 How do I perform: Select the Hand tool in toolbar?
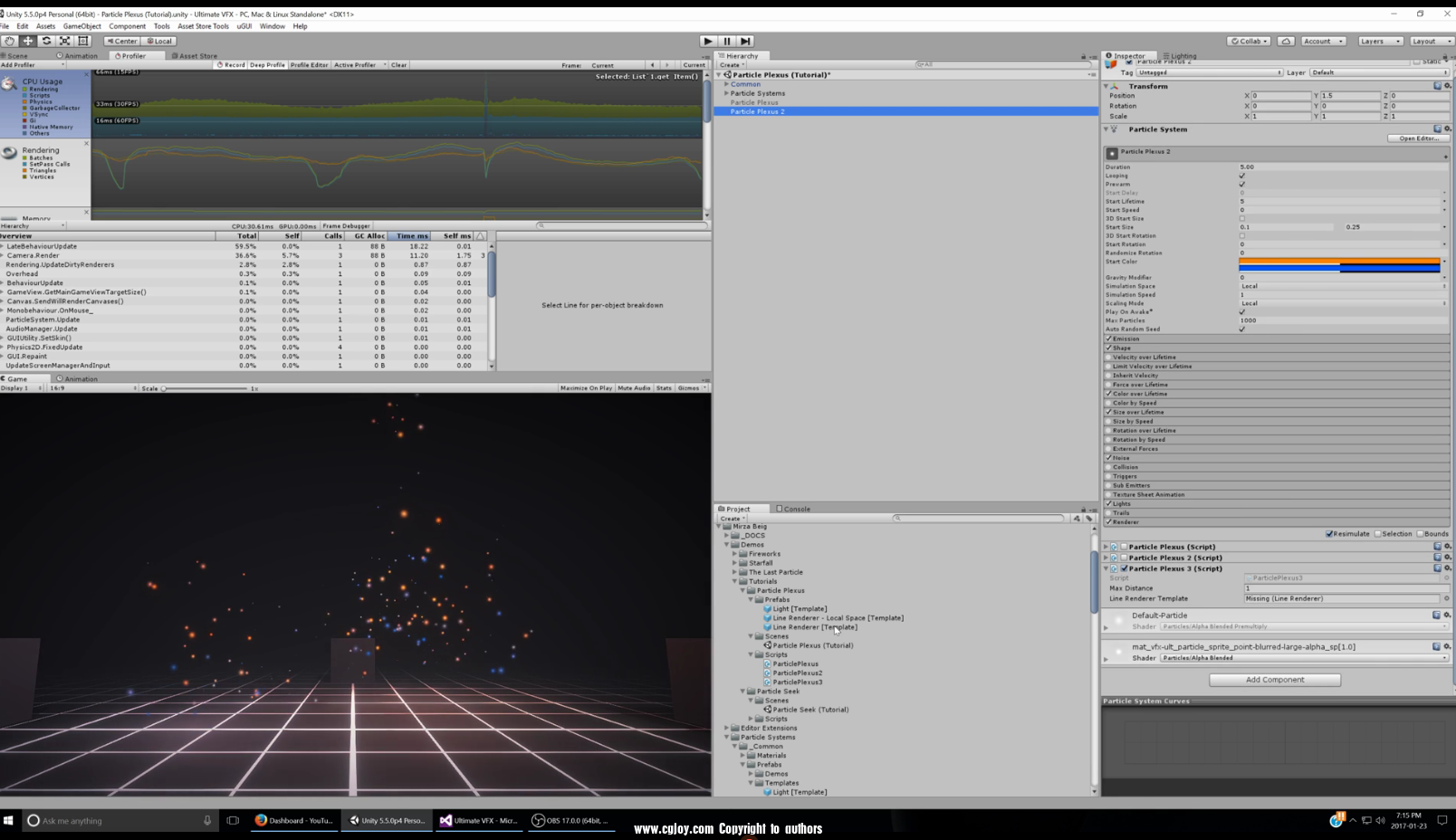click(9, 41)
